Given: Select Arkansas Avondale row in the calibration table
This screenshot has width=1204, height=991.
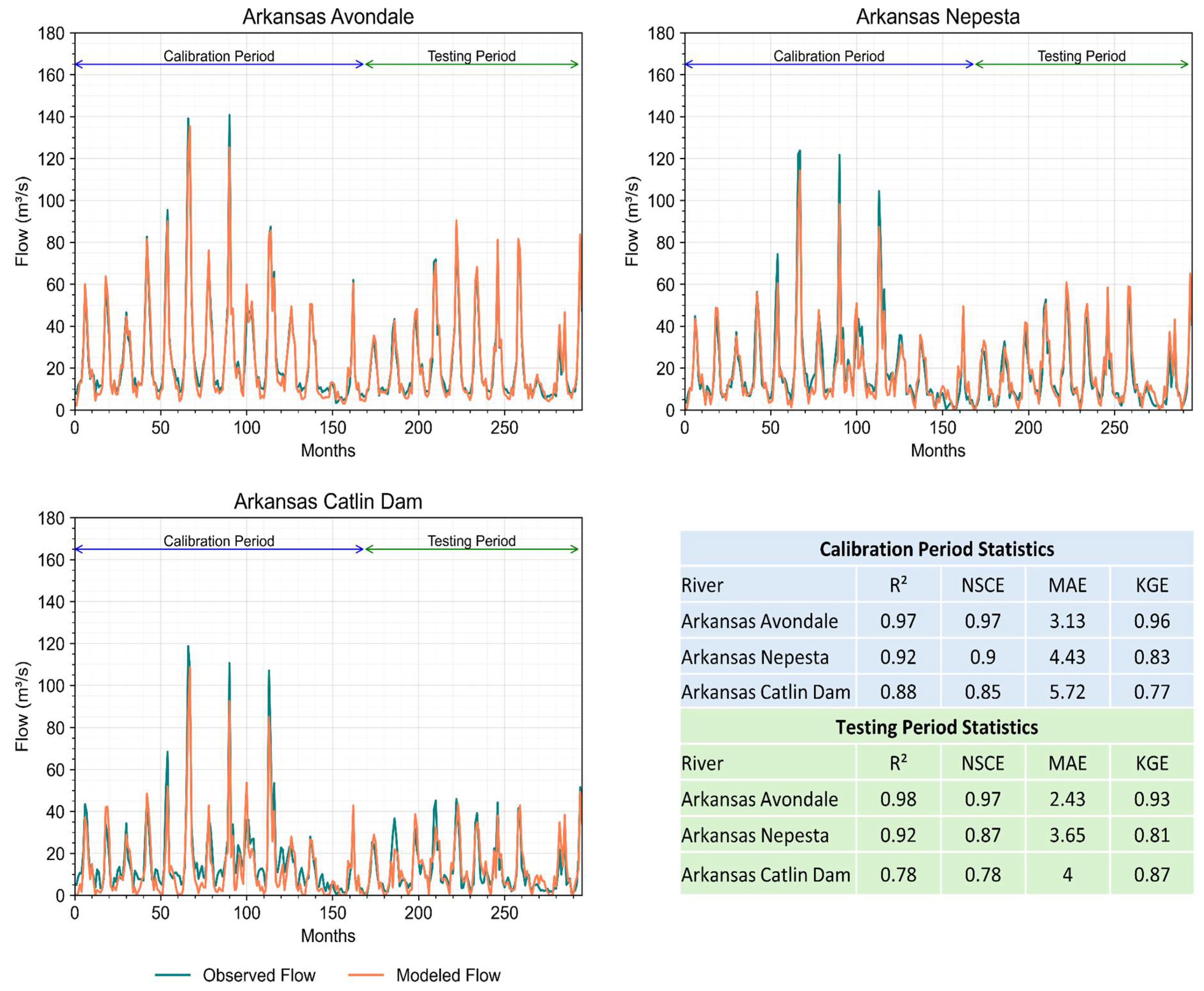Looking at the screenshot, I should point(937,620).
